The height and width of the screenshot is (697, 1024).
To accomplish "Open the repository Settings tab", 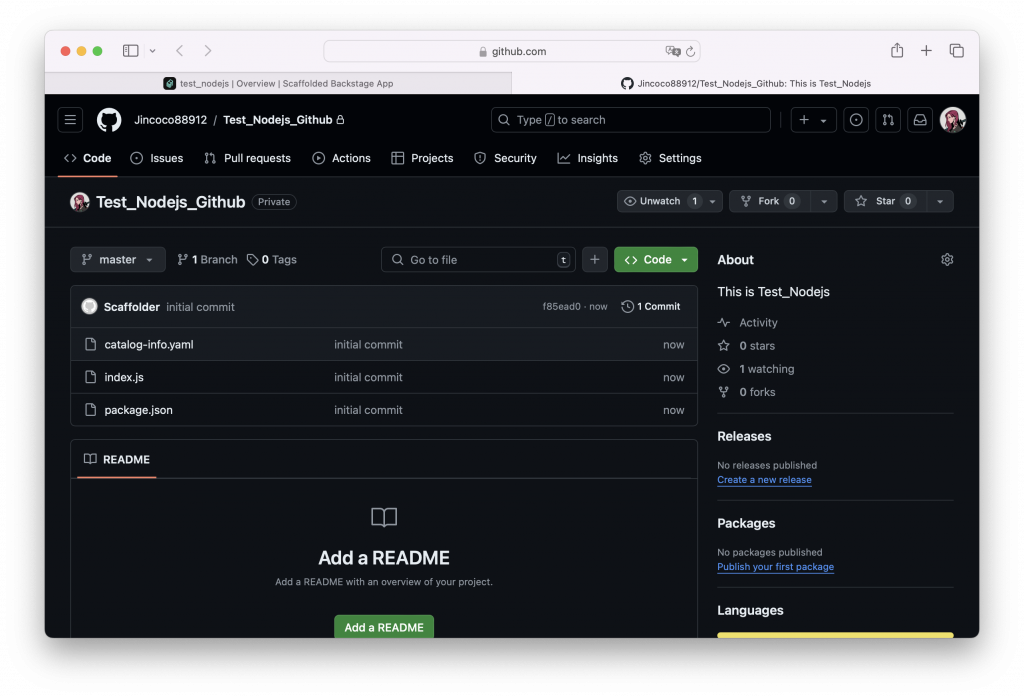I will pos(670,158).
